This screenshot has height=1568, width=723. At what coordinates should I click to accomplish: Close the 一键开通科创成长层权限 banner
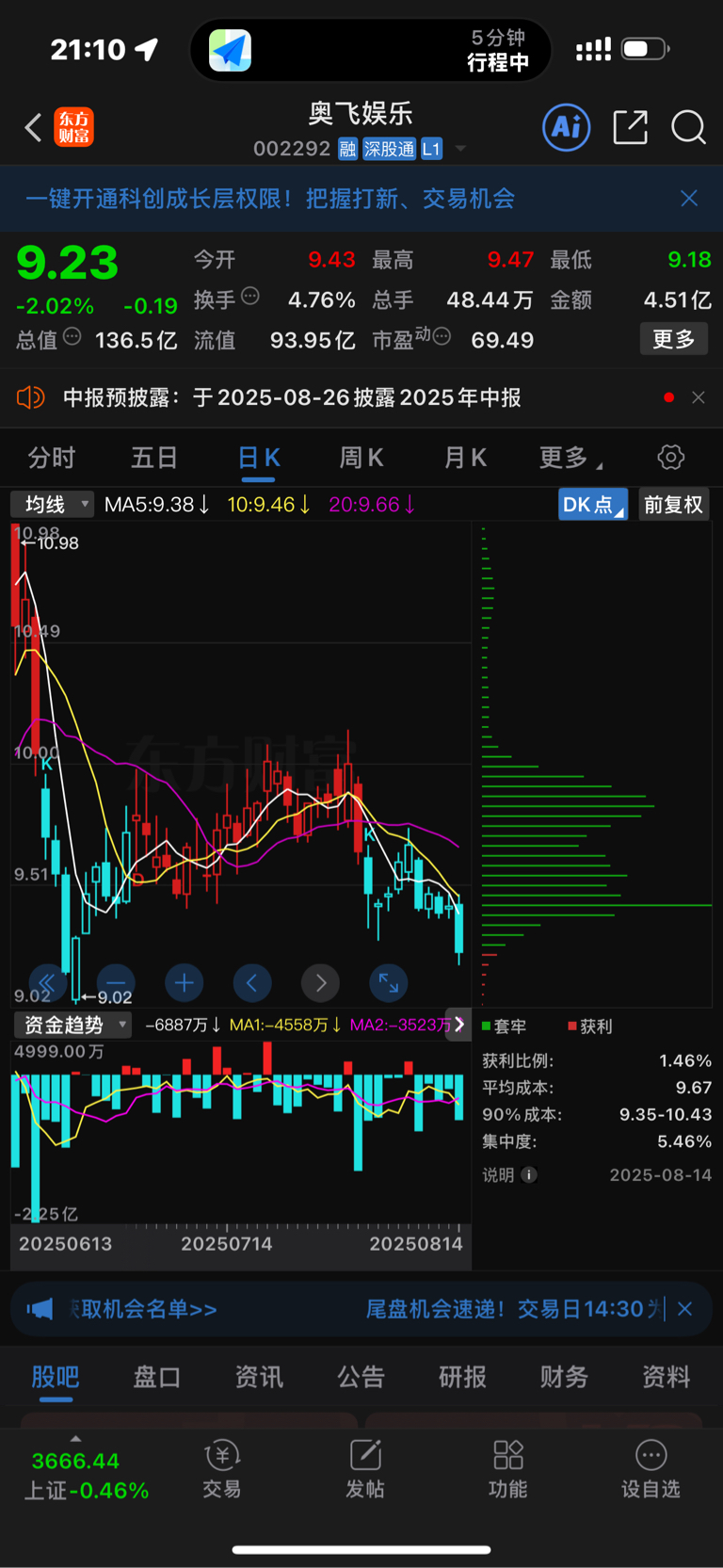(x=689, y=198)
